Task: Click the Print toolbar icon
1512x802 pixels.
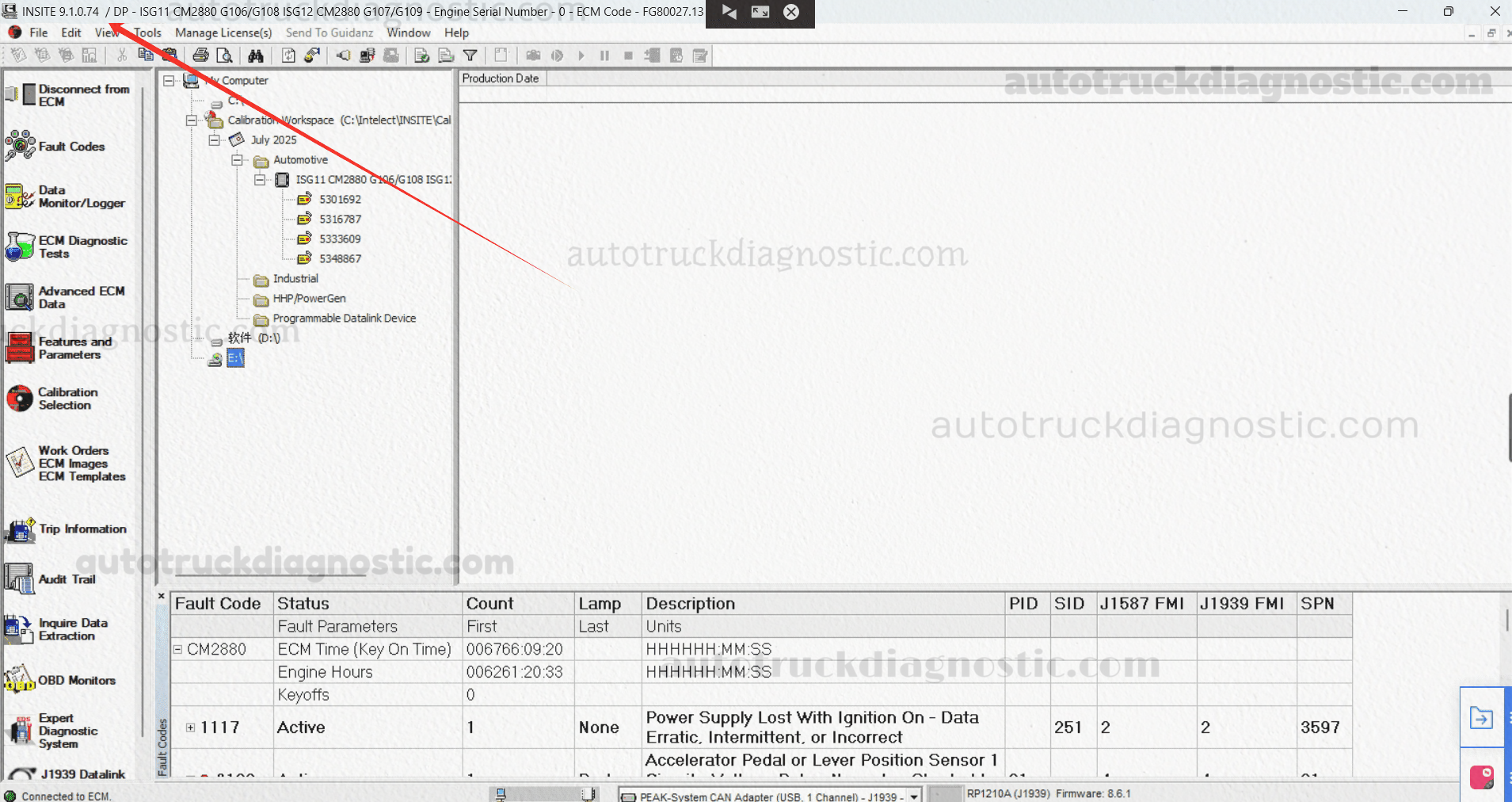Action: [x=200, y=55]
